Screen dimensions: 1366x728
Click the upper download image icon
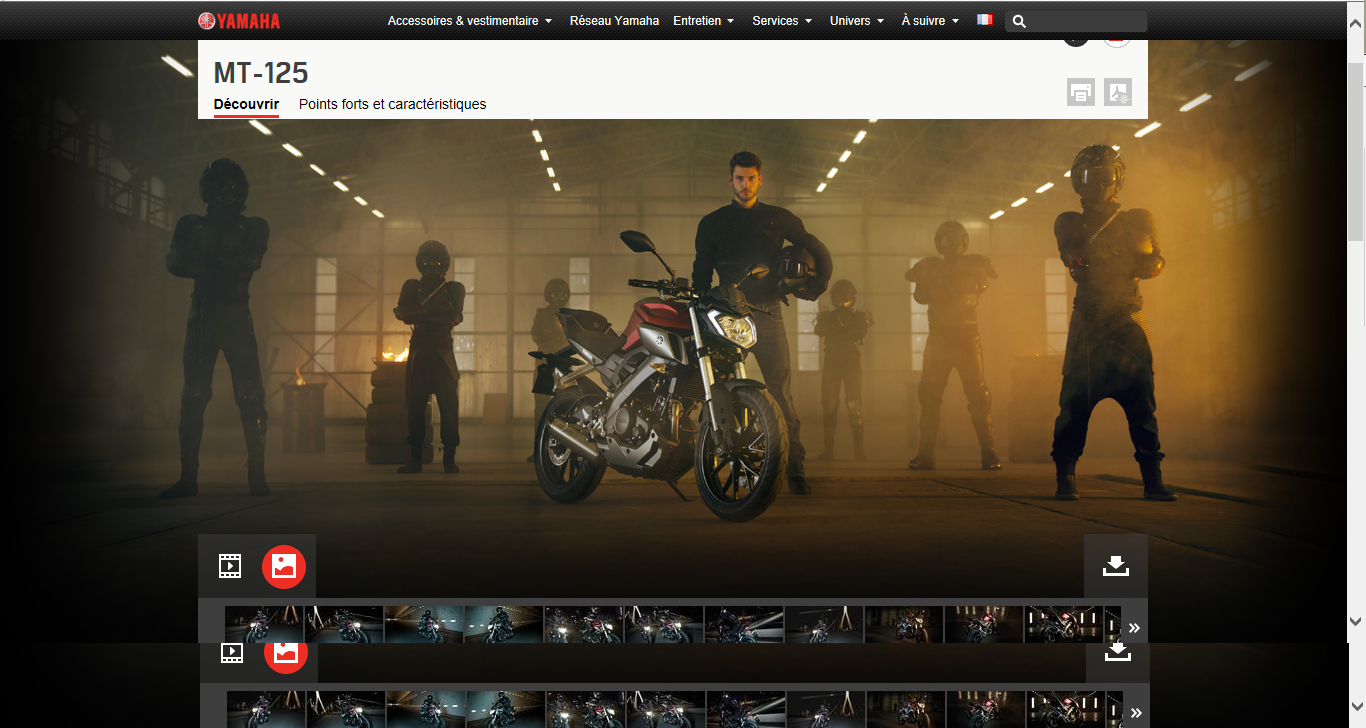[x=1116, y=566]
